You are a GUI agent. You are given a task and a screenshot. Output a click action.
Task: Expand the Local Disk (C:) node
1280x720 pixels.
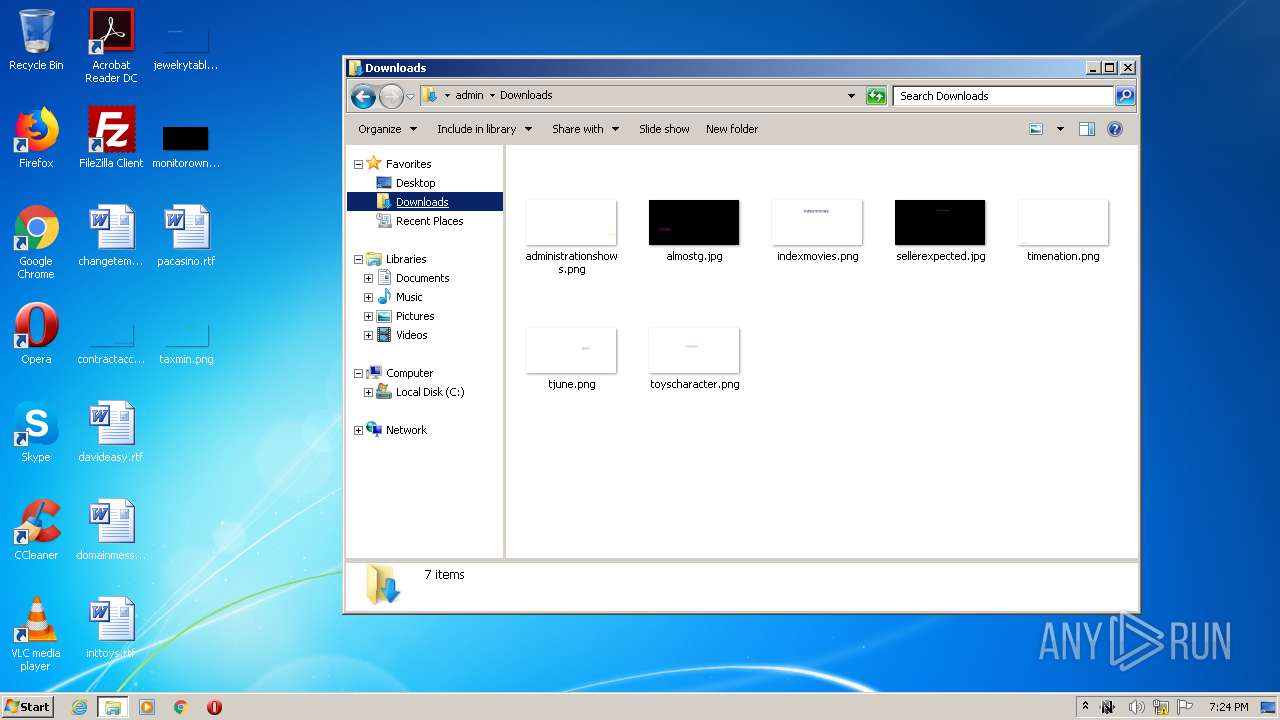368,392
